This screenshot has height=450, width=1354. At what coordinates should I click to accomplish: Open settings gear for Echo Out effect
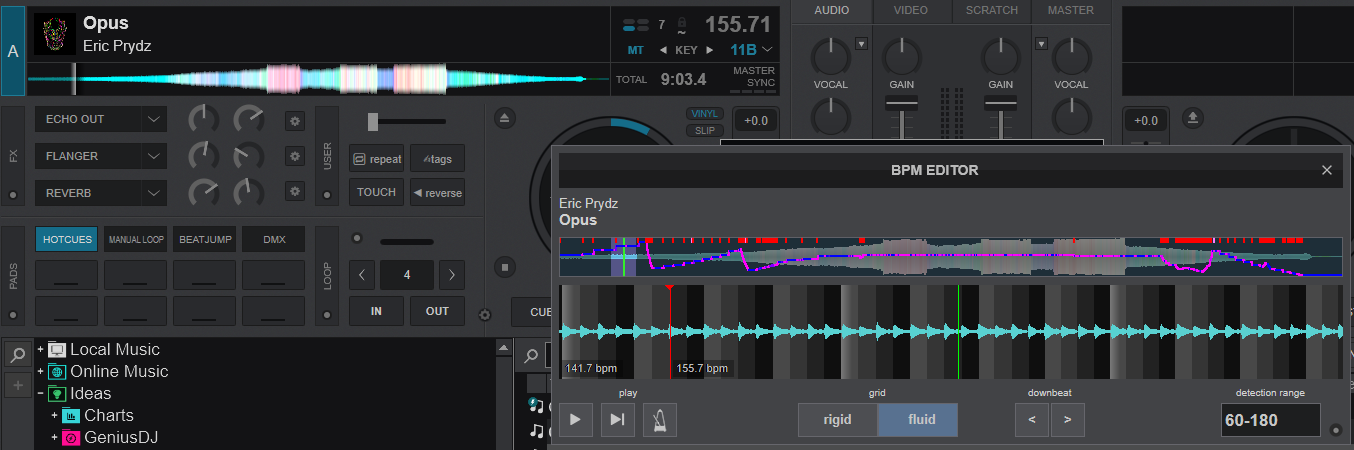point(294,120)
